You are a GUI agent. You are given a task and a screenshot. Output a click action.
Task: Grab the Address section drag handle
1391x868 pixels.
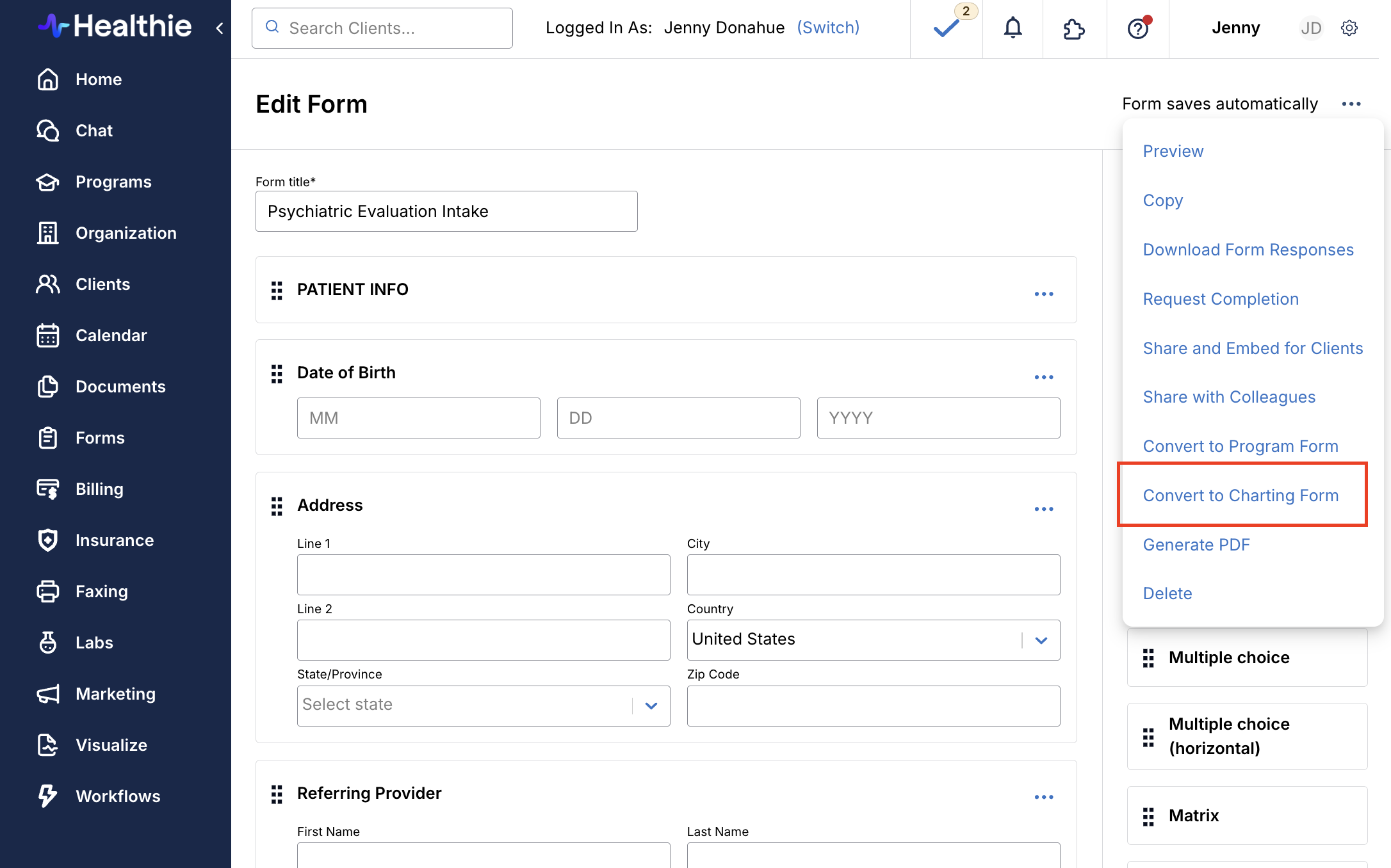[277, 506]
